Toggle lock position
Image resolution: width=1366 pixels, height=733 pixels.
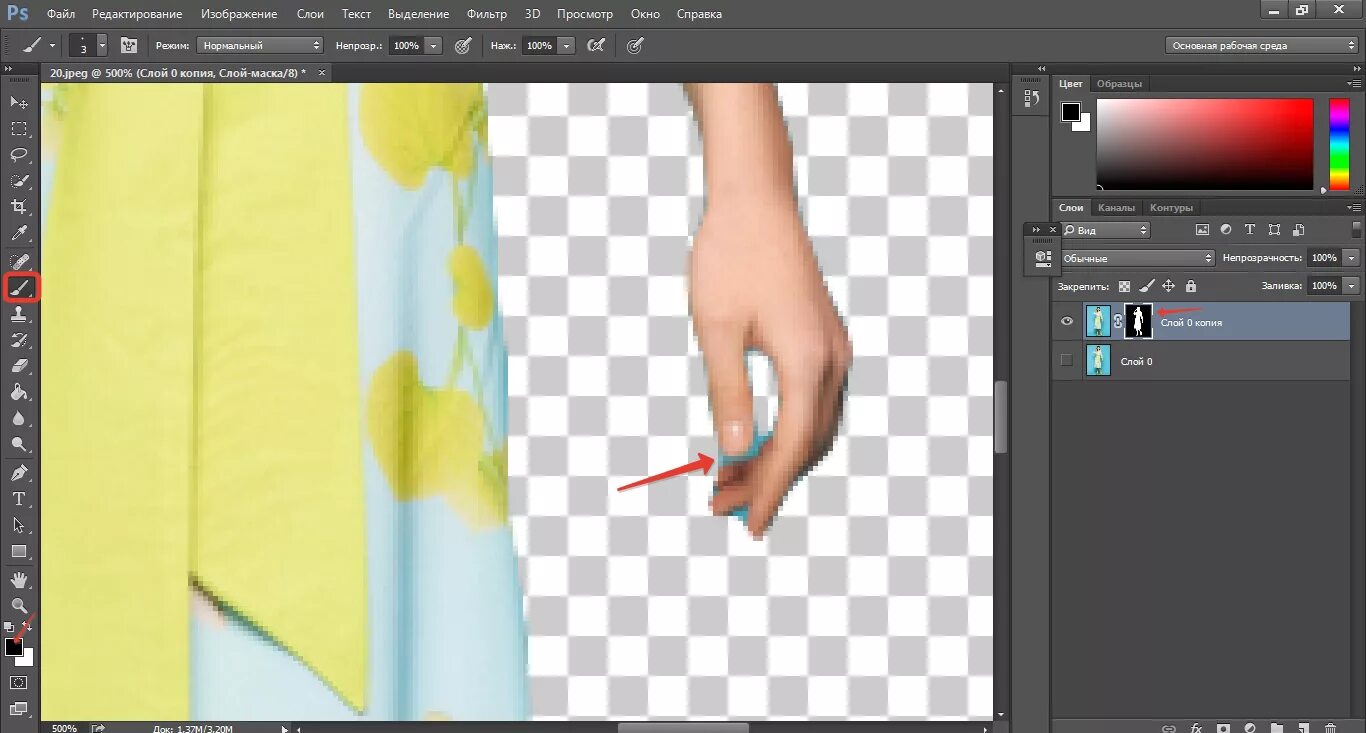pyautogui.click(x=1168, y=286)
